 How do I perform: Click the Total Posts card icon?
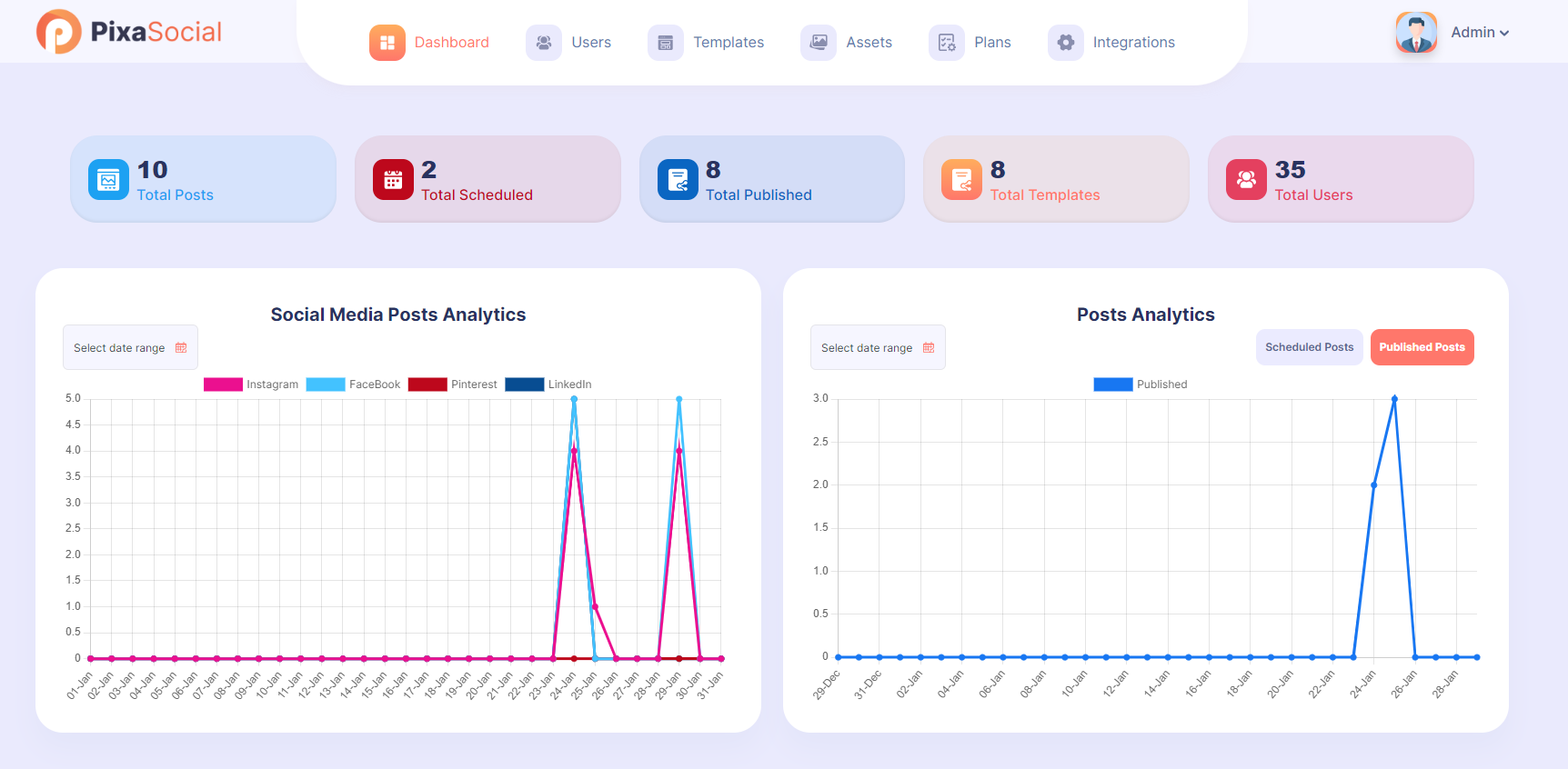tap(108, 179)
